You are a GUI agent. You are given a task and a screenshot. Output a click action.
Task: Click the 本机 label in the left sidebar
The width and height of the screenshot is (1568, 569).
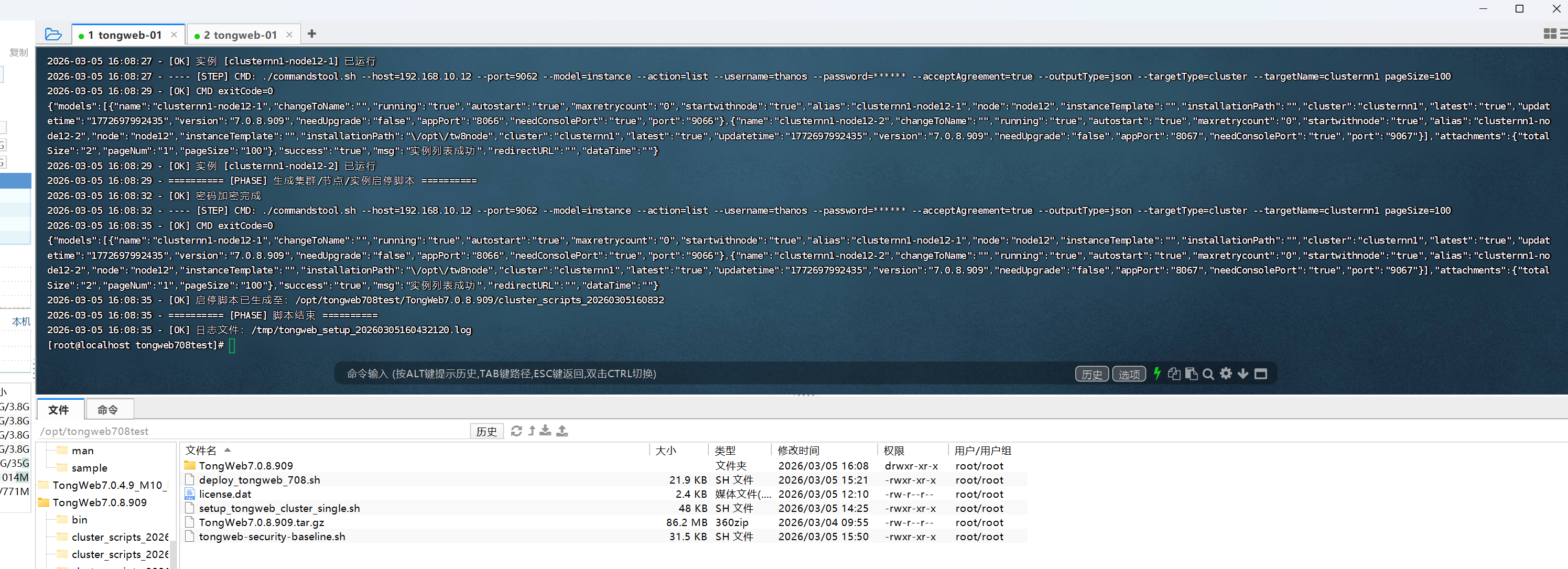click(x=21, y=322)
